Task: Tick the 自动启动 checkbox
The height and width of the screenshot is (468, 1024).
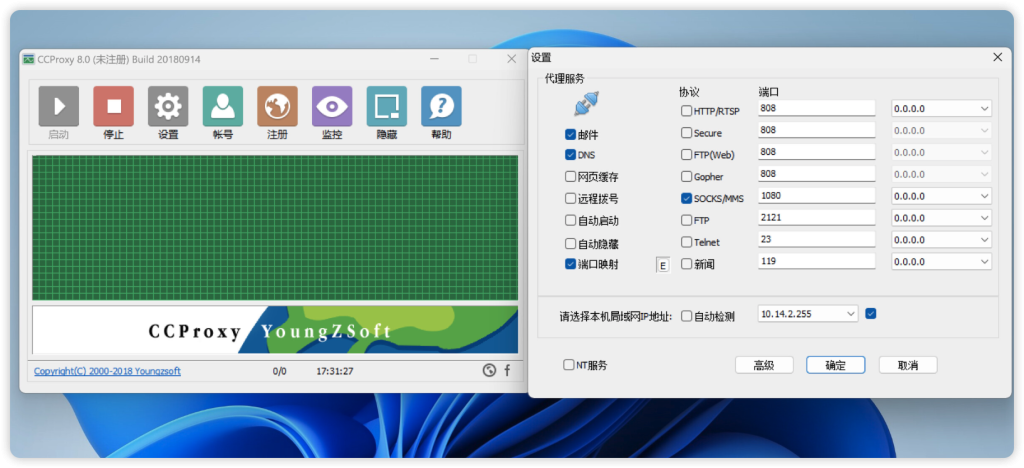Action: pyautogui.click(x=570, y=221)
